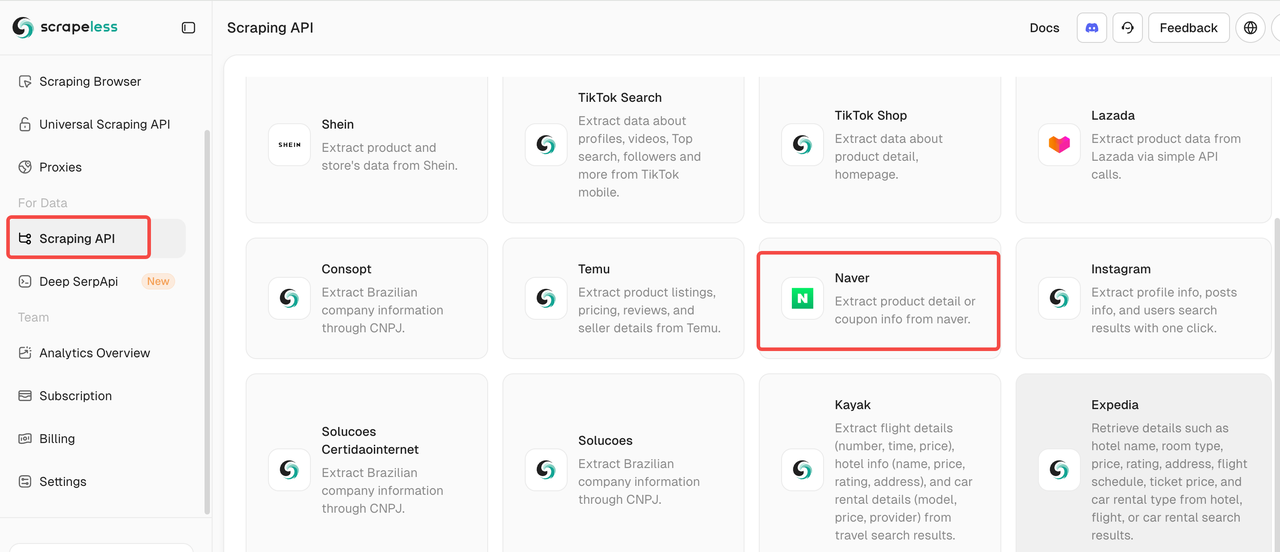Click the Analytics Overview icon

(25, 353)
